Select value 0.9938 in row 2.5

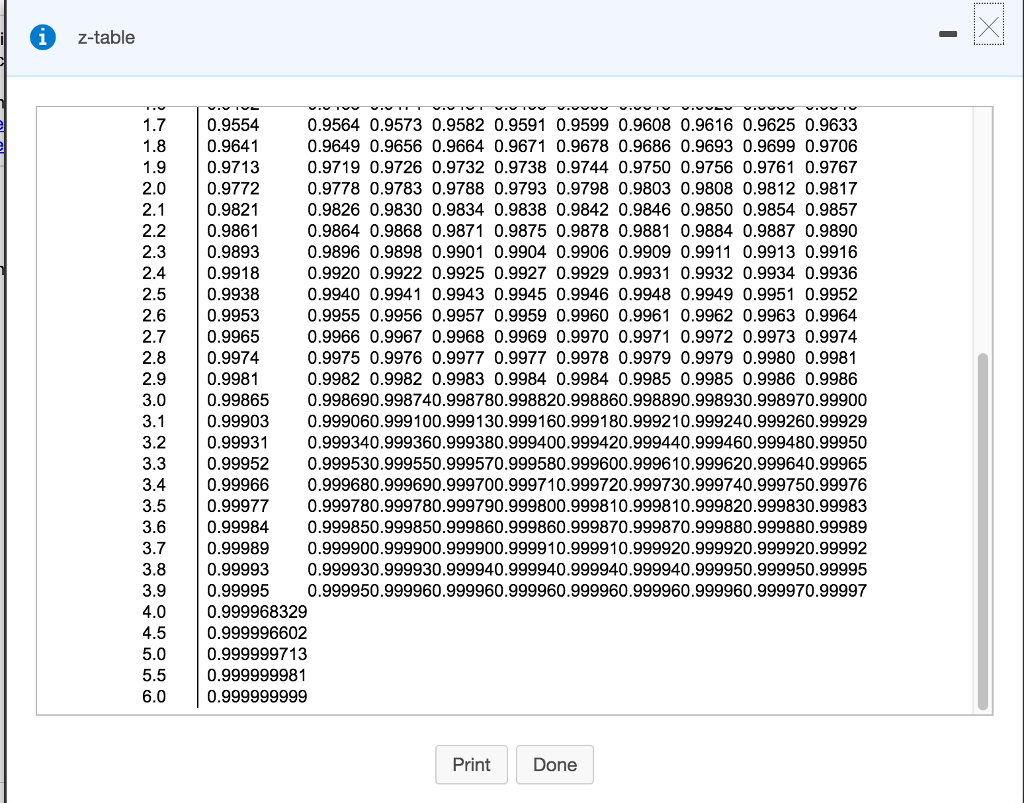pos(233,294)
